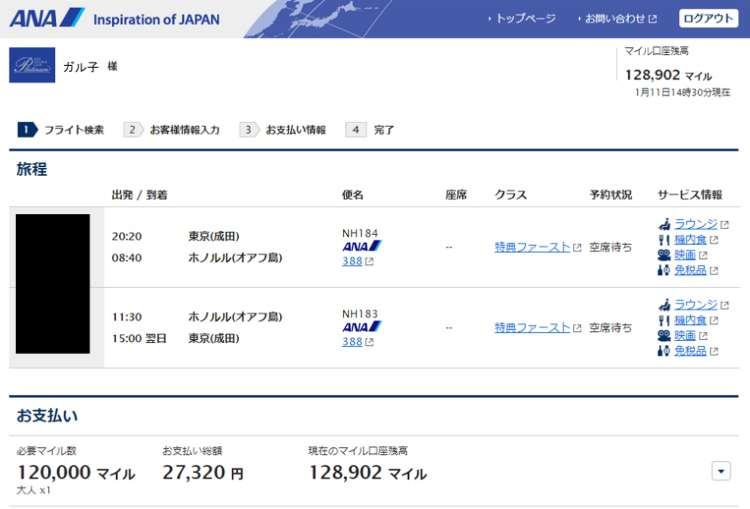Select step 2 お客様情報入力
Image resolution: width=750 pixels, height=509 pixels.
coord(172,130)
